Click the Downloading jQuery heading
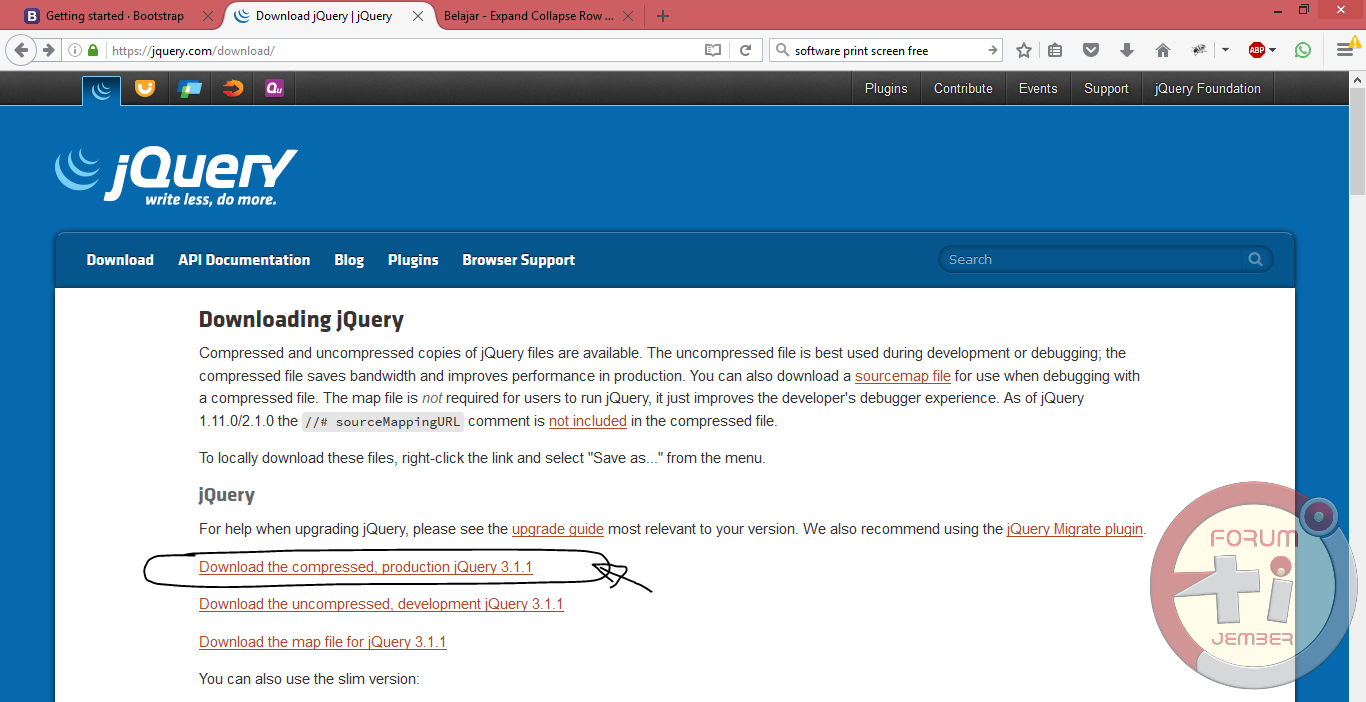This screenshot has height=702, width=1366. point(301,320)
